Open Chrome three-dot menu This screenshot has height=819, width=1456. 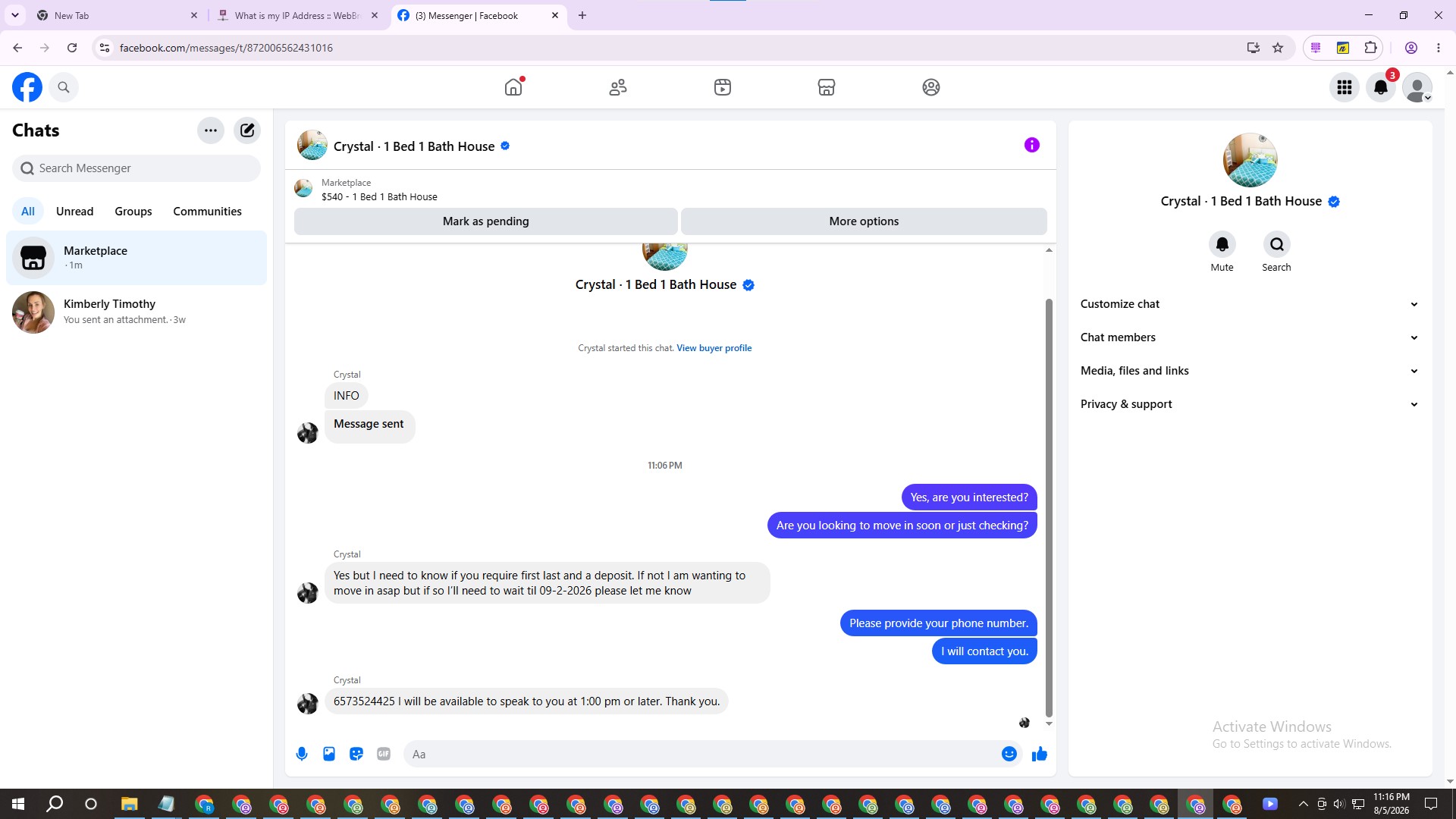pos(1439,48)
